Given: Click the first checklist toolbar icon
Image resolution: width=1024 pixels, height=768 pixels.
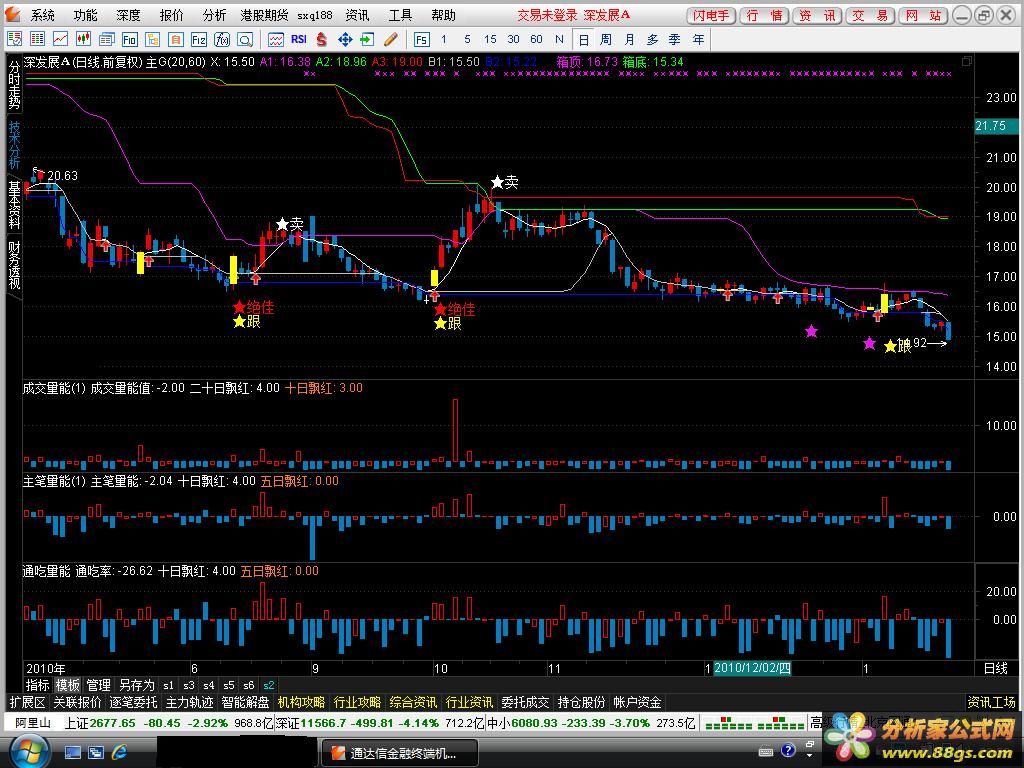Looking at the screenshot, I should pos(14,39).
